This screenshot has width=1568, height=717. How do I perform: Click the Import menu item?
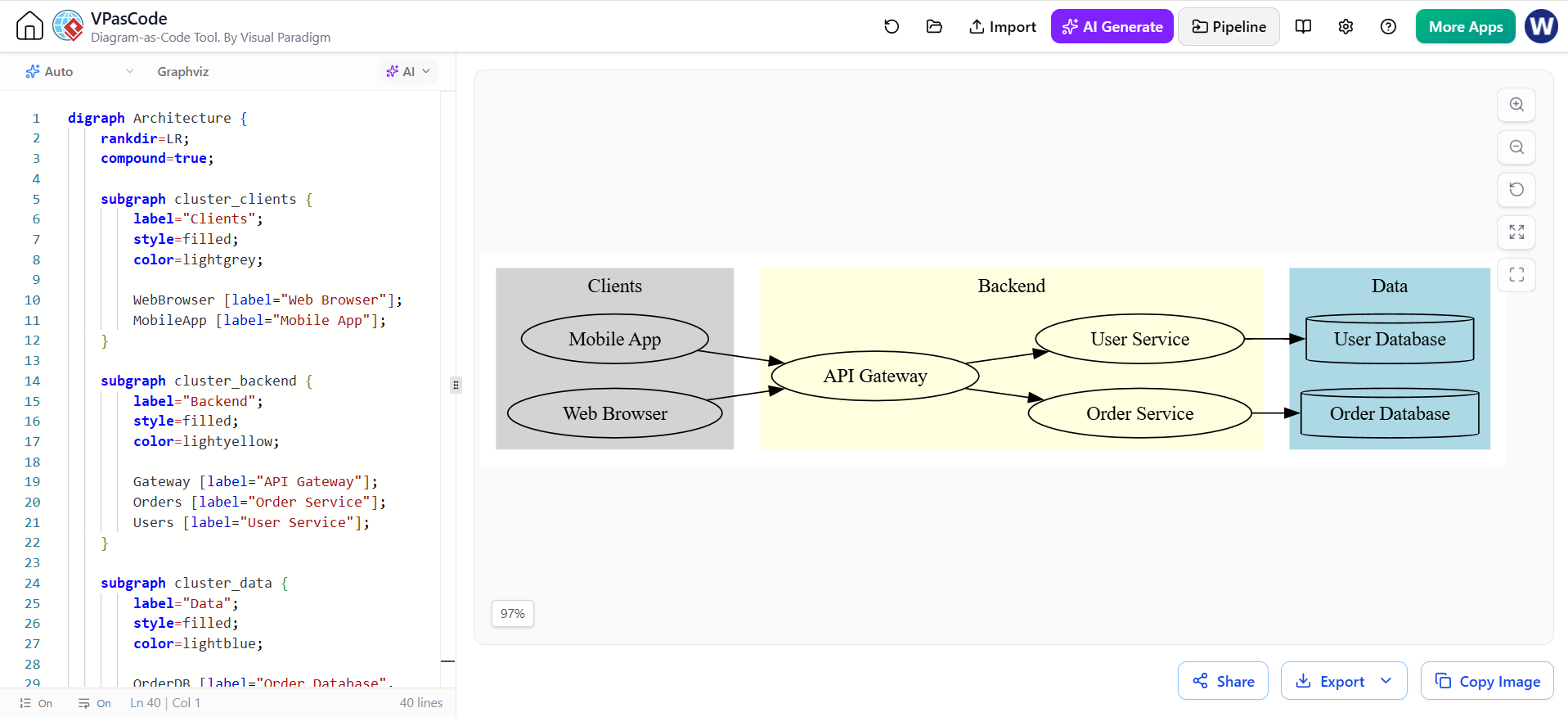1003,27
